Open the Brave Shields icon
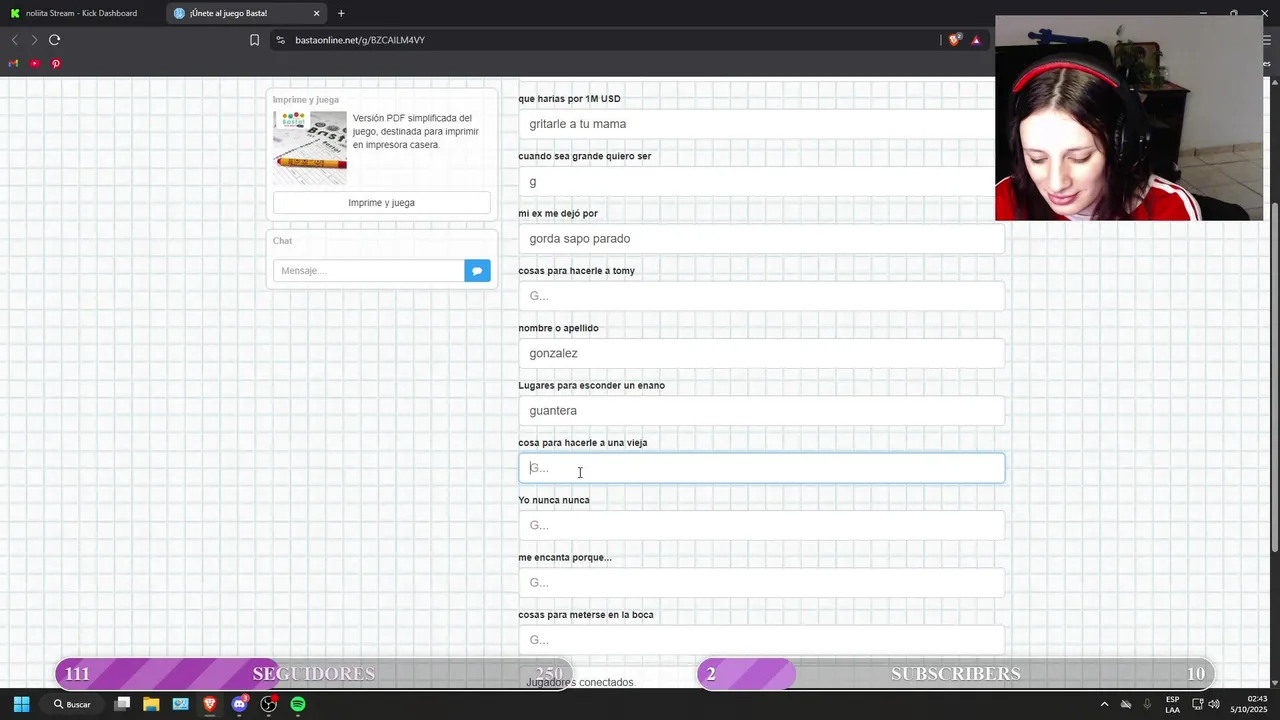The height and width of the screenshot is (720, 1280). click(954, 40)
